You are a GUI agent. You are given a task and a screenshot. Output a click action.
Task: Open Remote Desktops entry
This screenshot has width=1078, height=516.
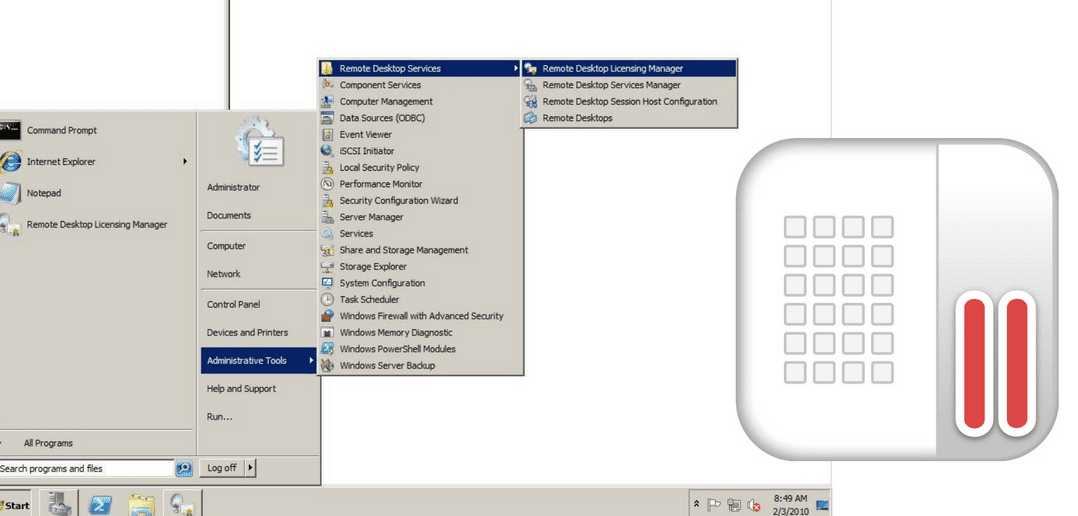629,117
